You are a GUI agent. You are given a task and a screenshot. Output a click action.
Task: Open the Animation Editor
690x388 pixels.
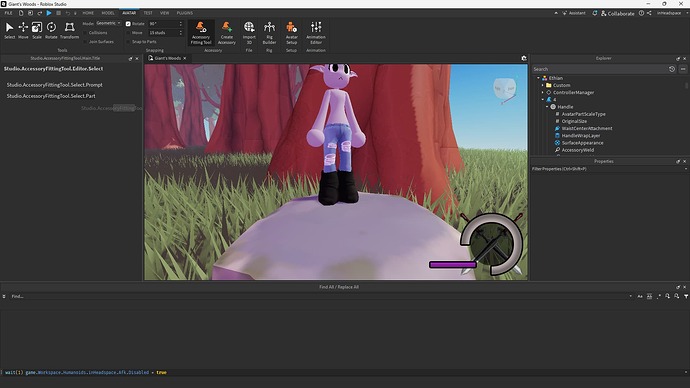(x=316, y=33)
